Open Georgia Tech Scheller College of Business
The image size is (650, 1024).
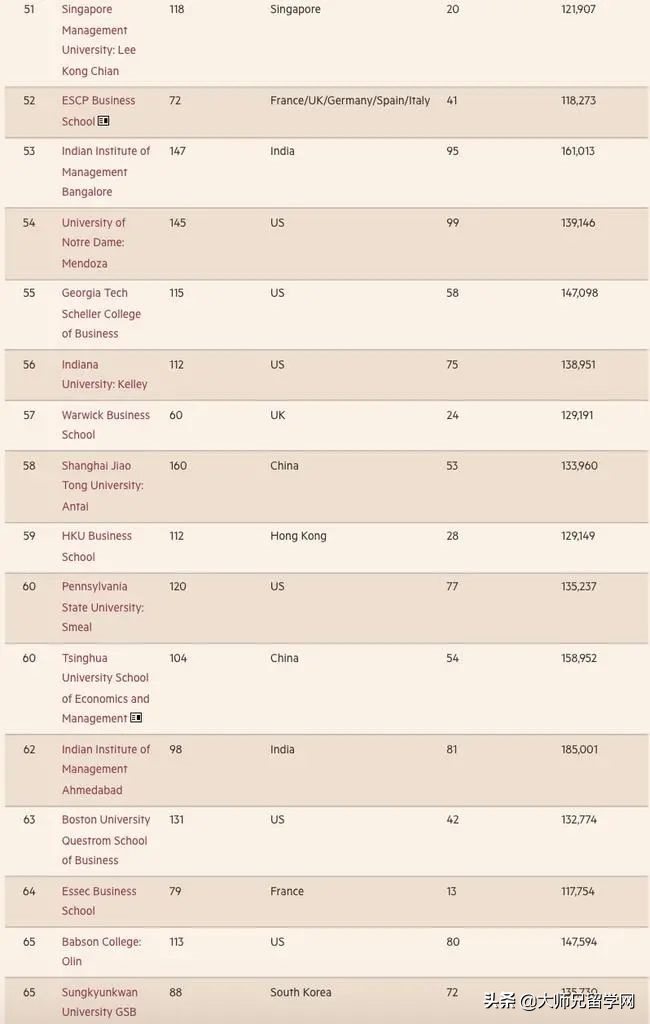[x=101, y=313]
